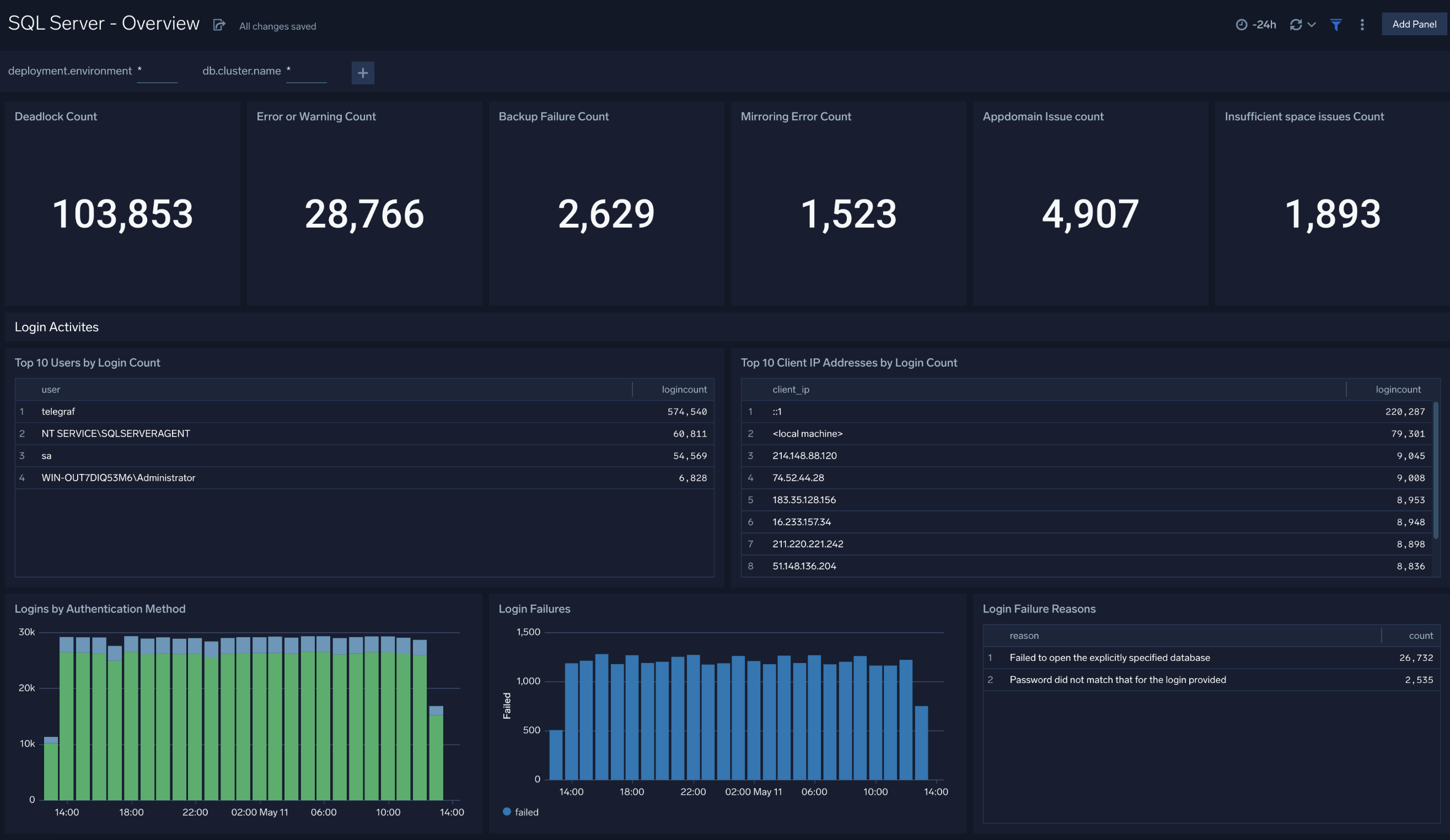Click the Top 10 Client IP Addresses title

pos(848,363)
